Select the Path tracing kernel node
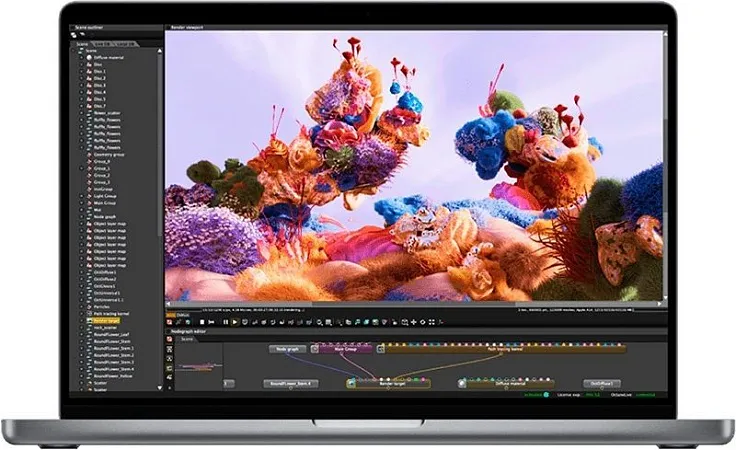 coord(454,349)
